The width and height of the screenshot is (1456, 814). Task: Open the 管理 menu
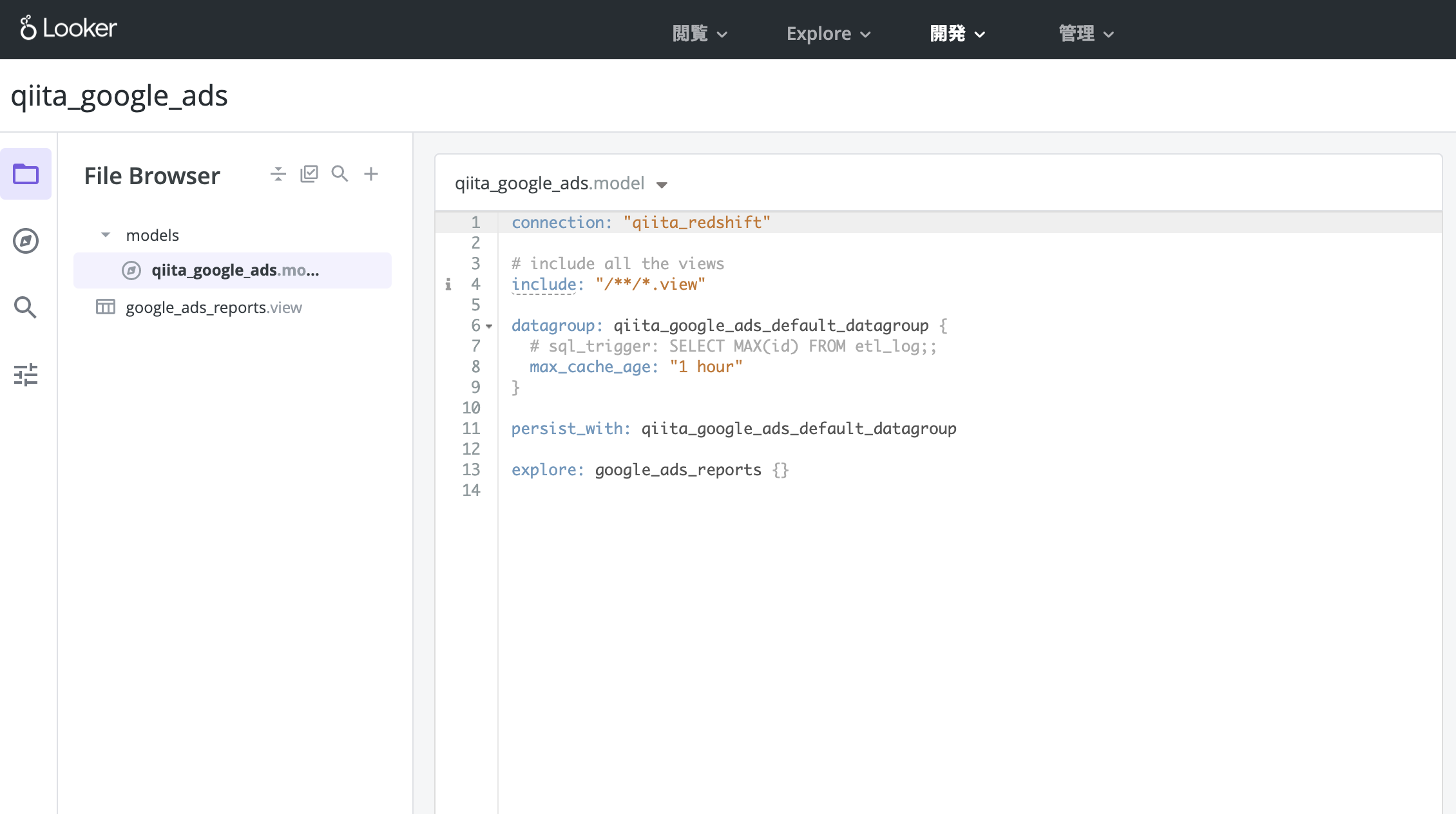[x=1086, y=33]
